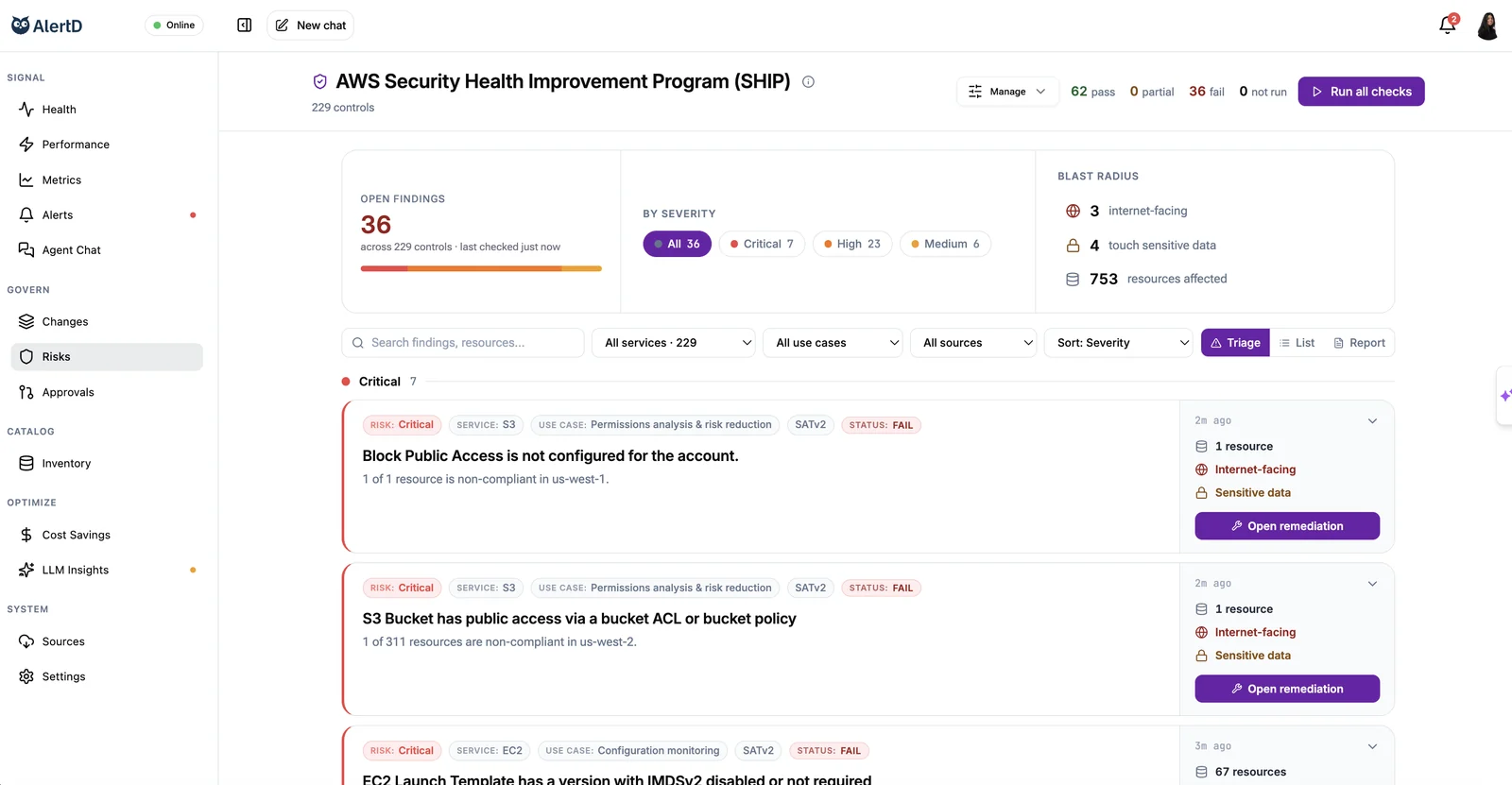Click the search findings field
This screenshot has width=1512, height=785.
(x=463, y=343)
